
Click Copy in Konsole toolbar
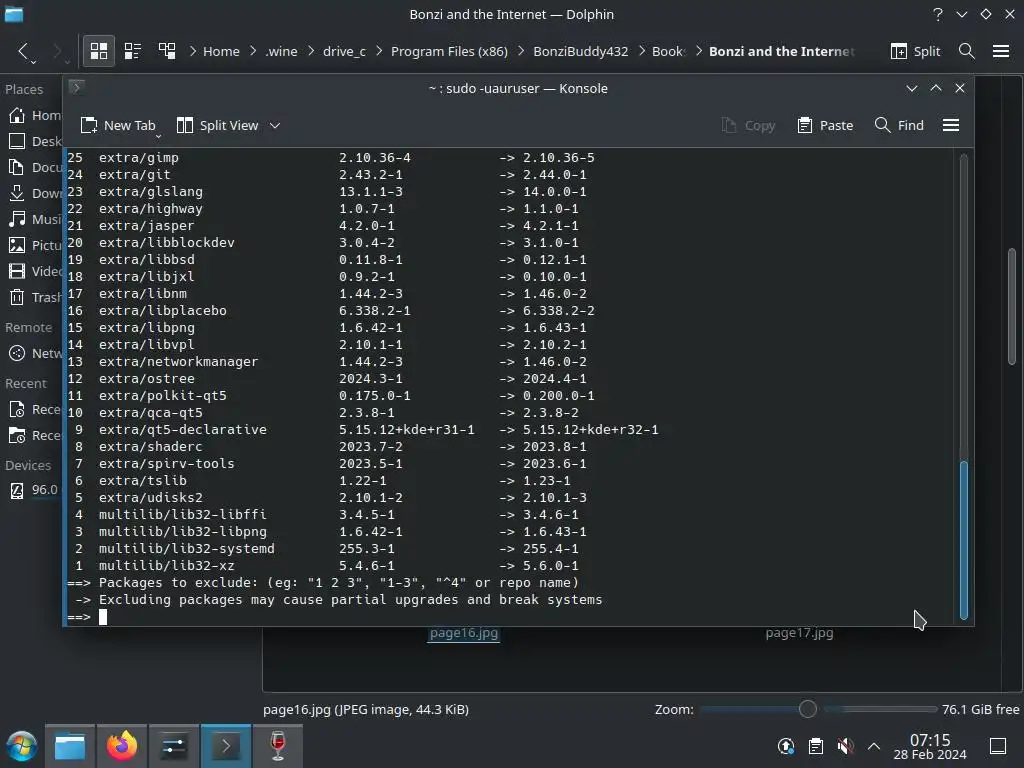[748, 125]
